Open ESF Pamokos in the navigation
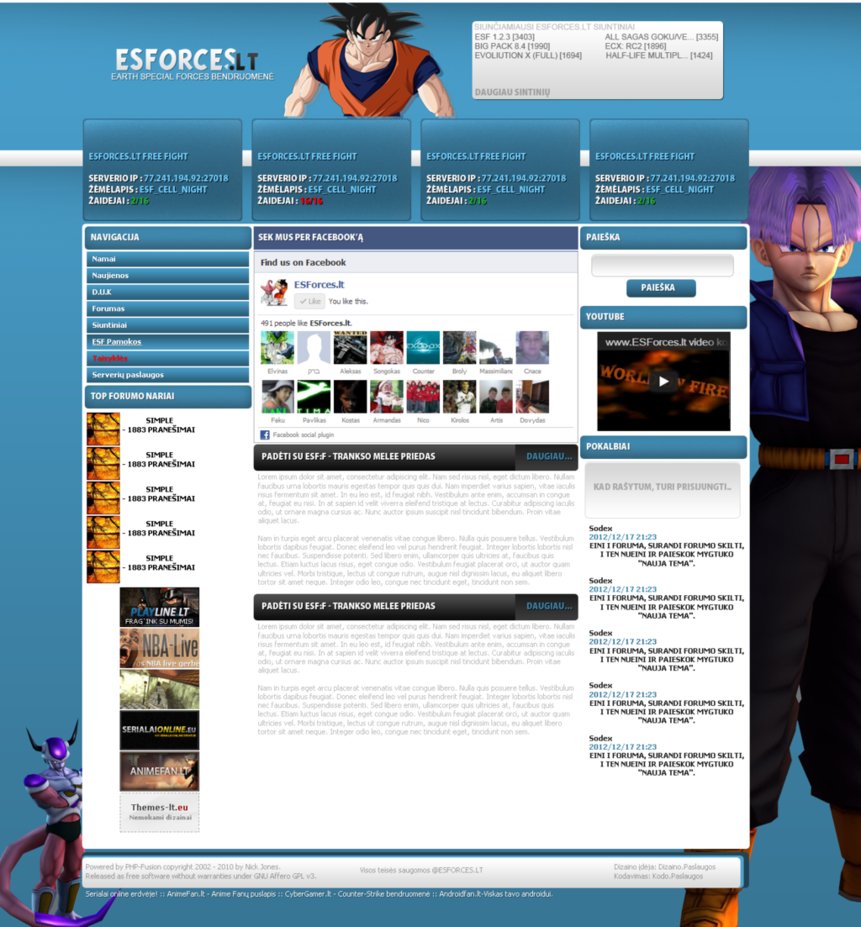Viewport: 861px width, 927px height. [168, 342]
